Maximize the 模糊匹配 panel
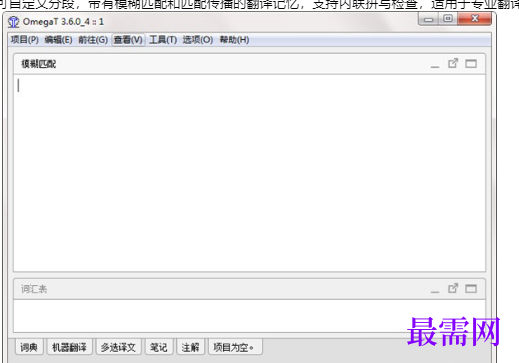The height and width of the screenshot is (363, 519). [x=471, y=63]
